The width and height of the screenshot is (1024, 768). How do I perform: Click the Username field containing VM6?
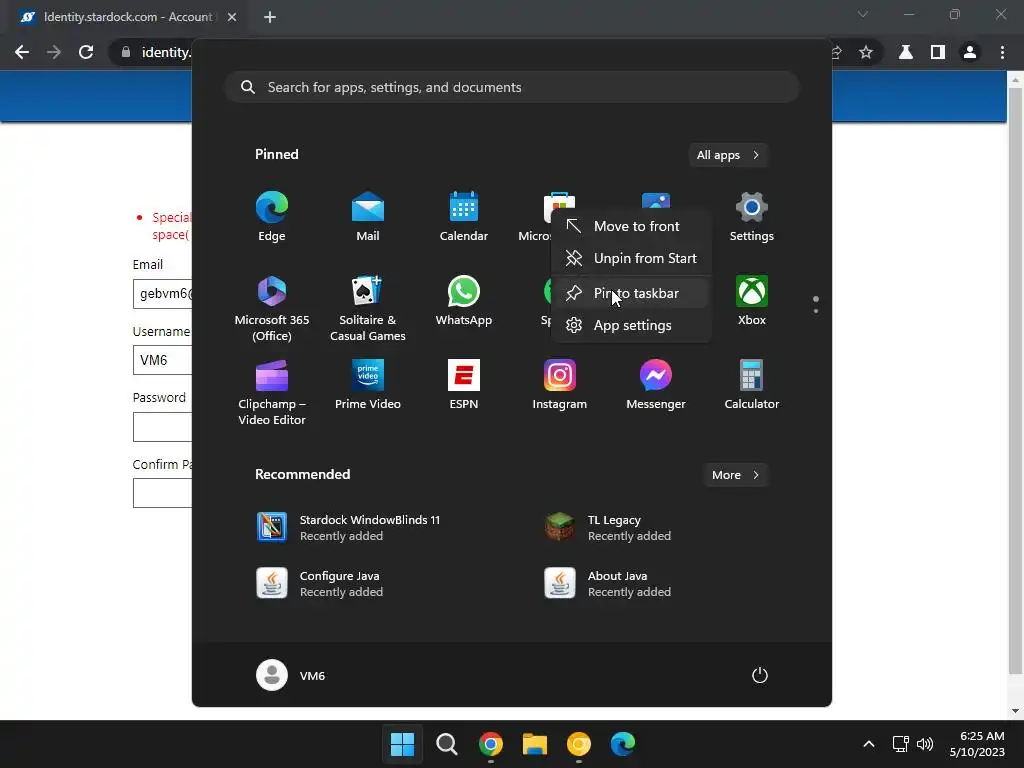point(163,360)
